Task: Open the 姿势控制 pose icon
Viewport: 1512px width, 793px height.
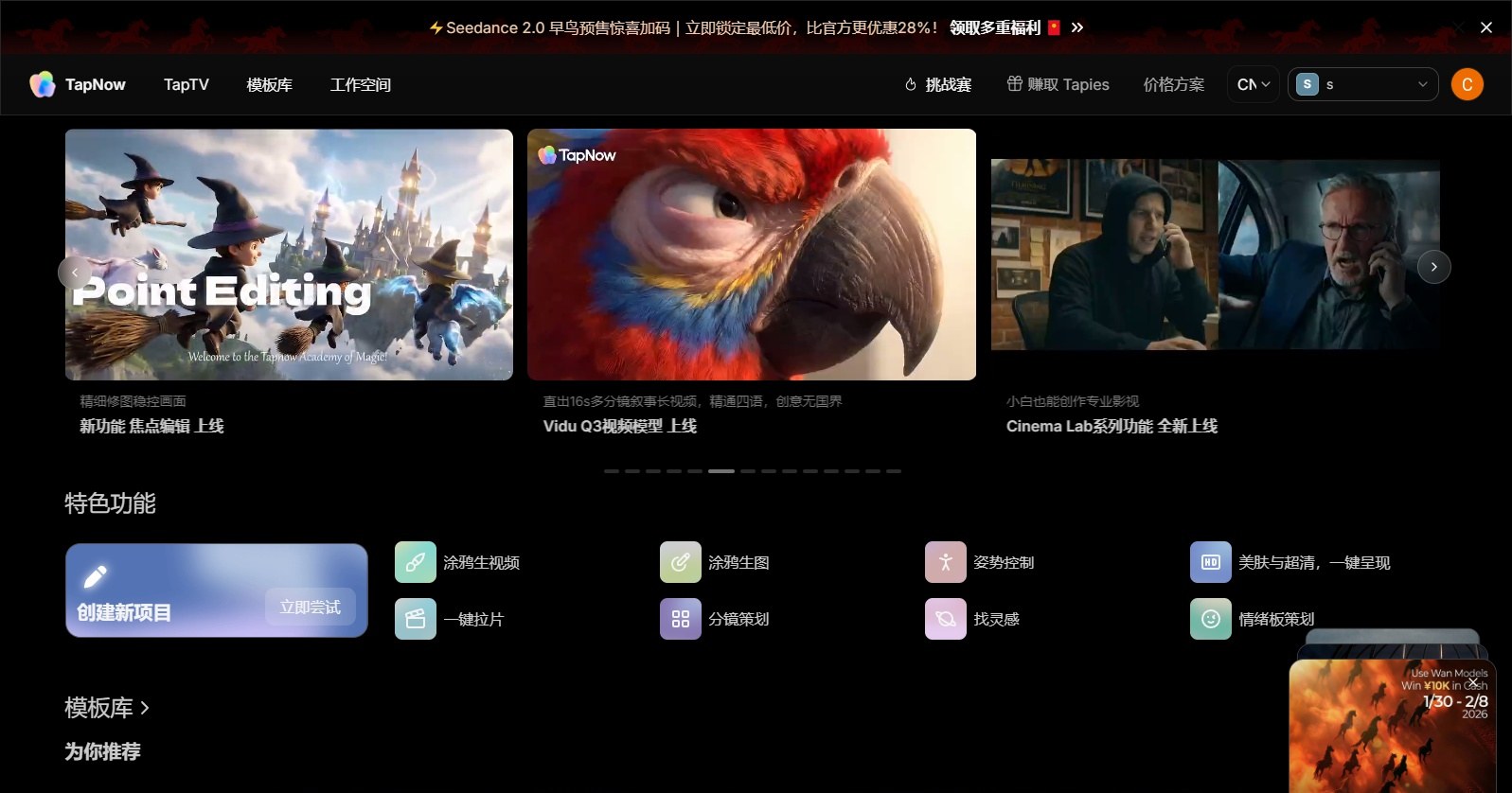Action: (x=946, y=562)
